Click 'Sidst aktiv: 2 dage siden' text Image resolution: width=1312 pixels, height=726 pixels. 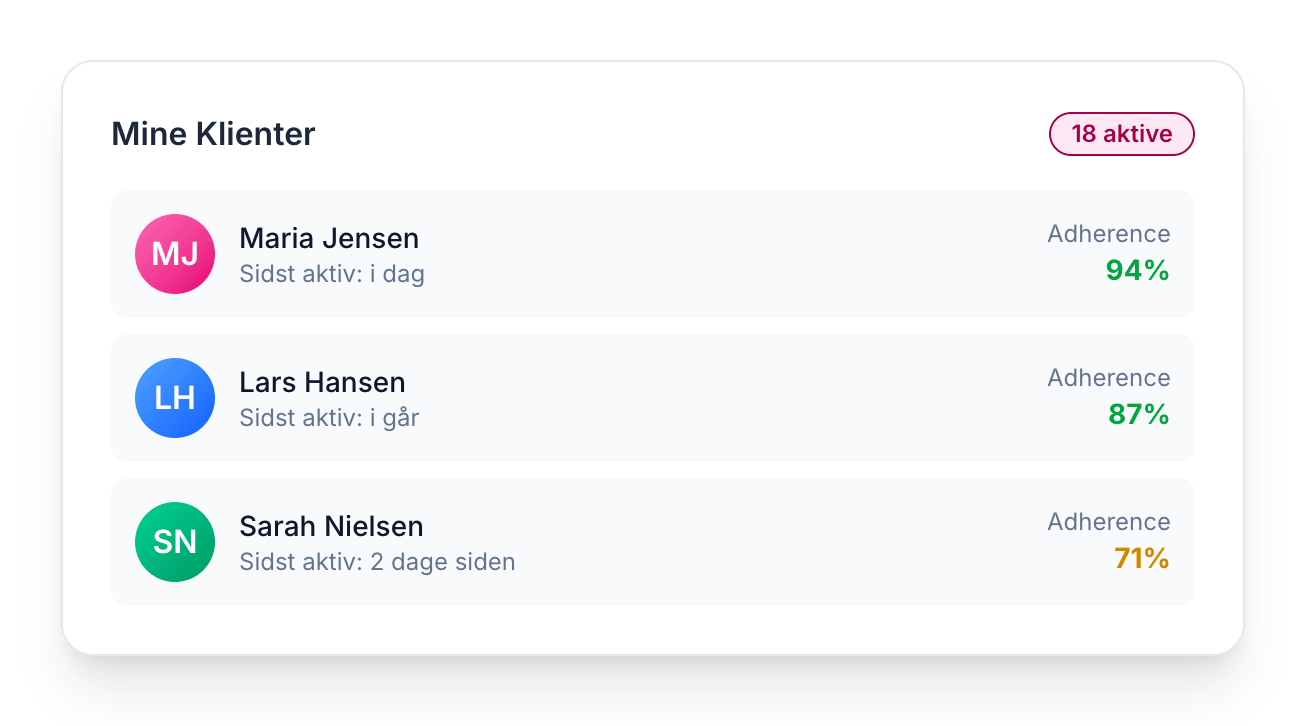click(x=377, y=562)
